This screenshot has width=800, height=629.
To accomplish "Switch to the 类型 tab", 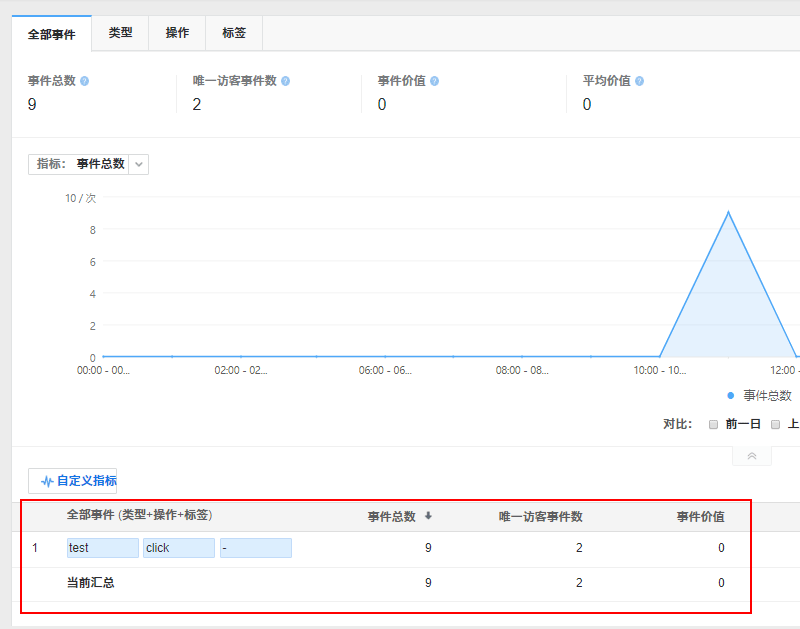I will pyautogui.click(x=120, y=33).
